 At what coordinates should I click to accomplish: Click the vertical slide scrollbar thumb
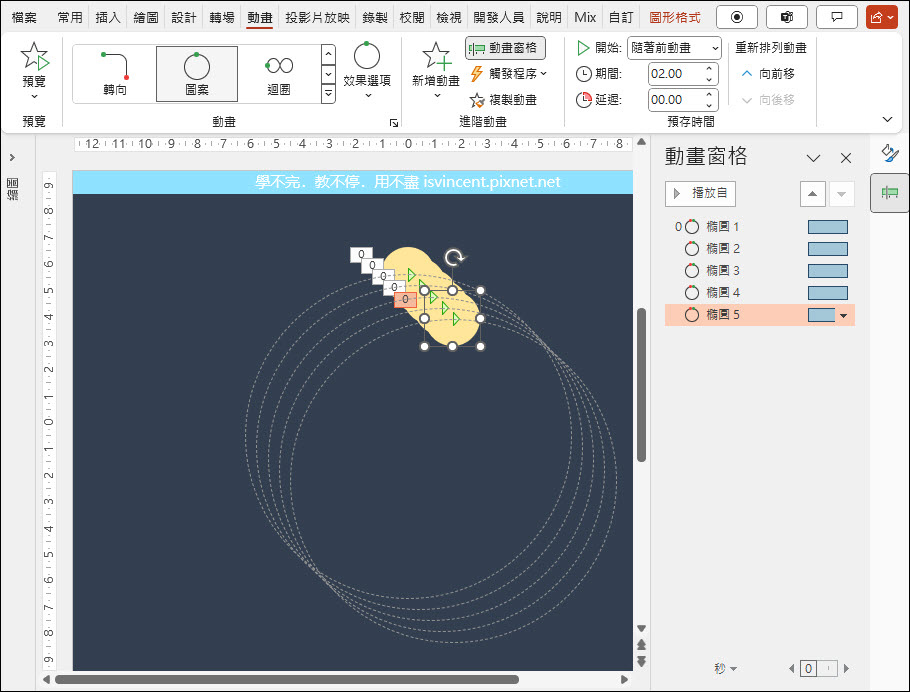coord(641,385)
